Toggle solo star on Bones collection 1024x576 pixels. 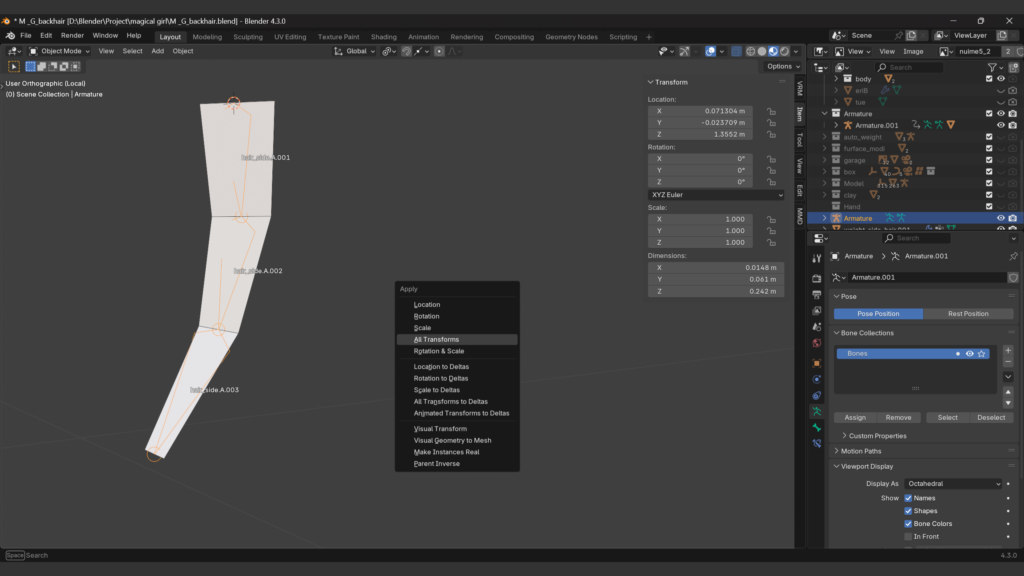pos(982,353)
